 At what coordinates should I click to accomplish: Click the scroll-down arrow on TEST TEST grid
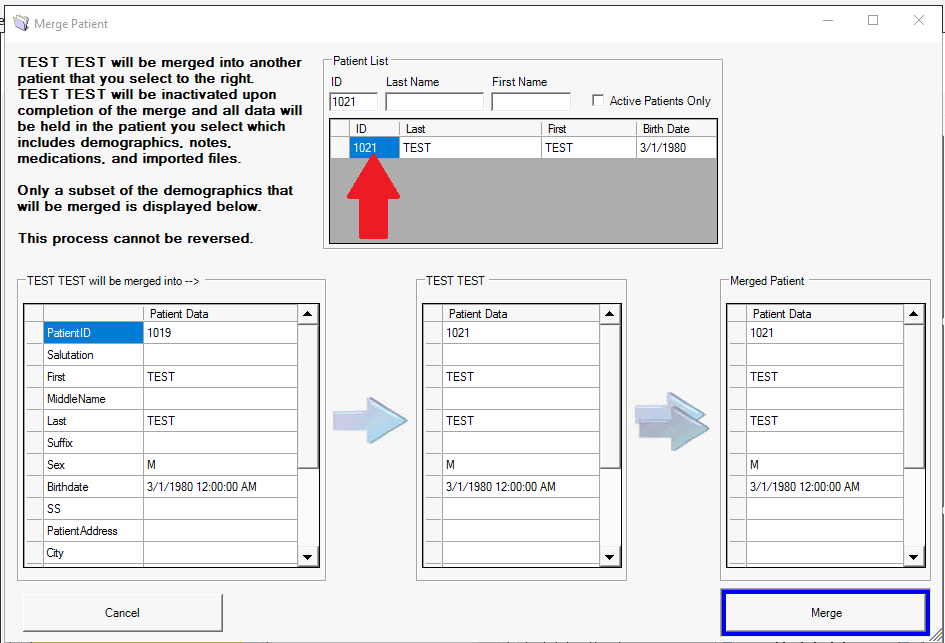(x=611, y=557)
